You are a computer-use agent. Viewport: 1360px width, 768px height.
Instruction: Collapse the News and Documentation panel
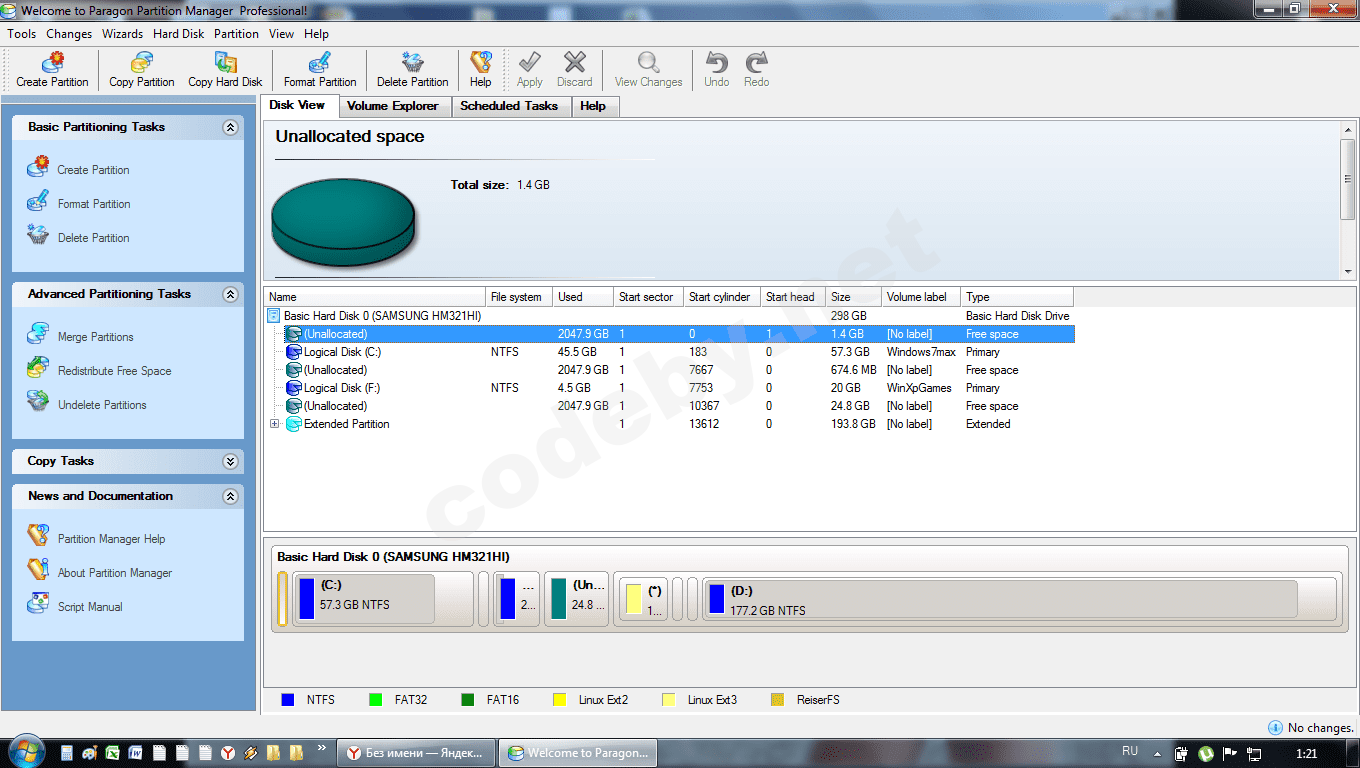point(230,496)
